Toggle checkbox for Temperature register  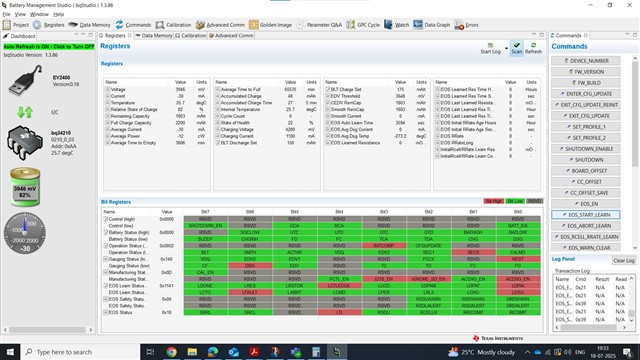coord(108,103)
